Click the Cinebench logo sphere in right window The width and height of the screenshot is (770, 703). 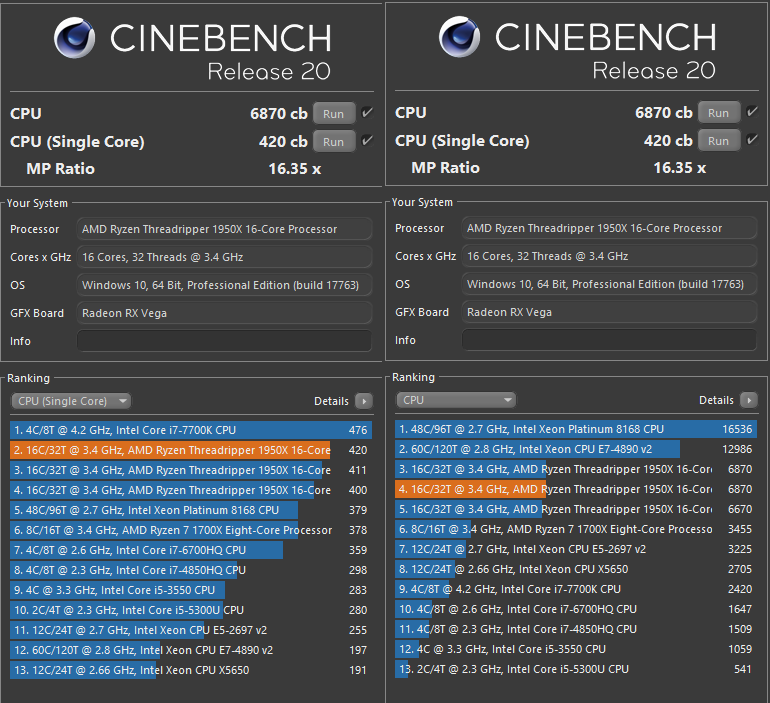point(459,37)
